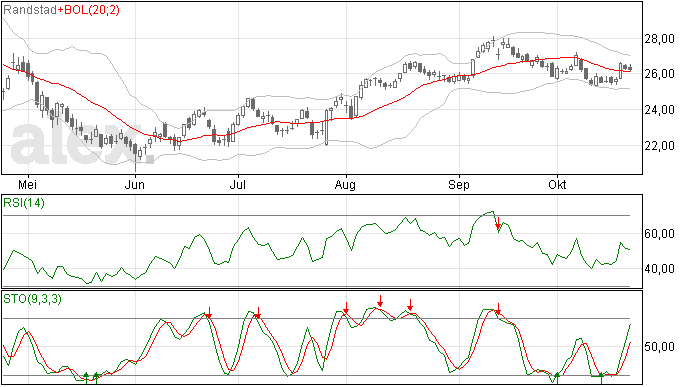This screenshot has height=387, width=690.
Task: Click the Jun month label
Action: [x=134, y=184]
